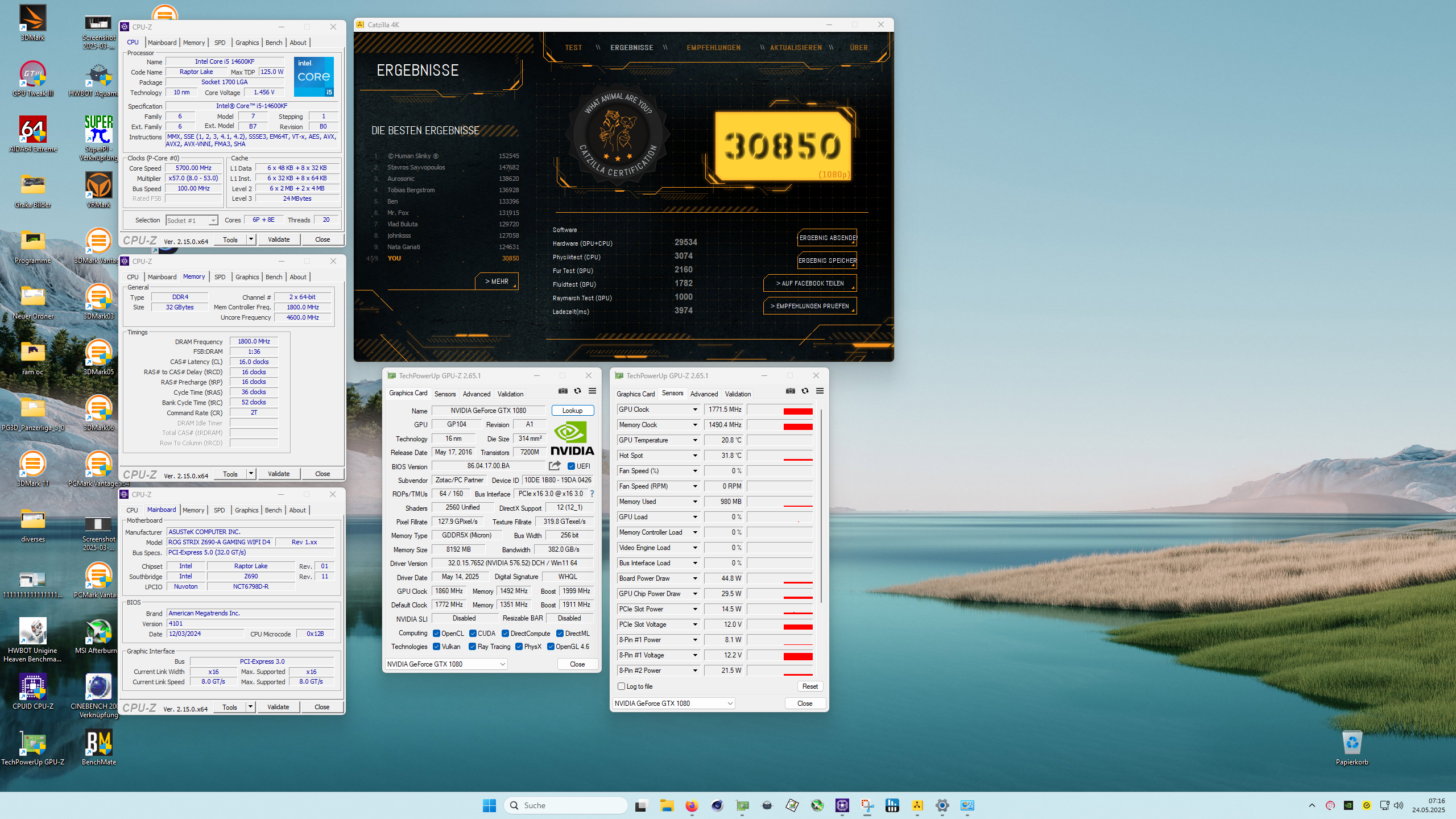The width and height of the screenshot is (1456, 819).
Task: Click AUF FACEBOOK TEILEN button
Action: coord(810,283)
